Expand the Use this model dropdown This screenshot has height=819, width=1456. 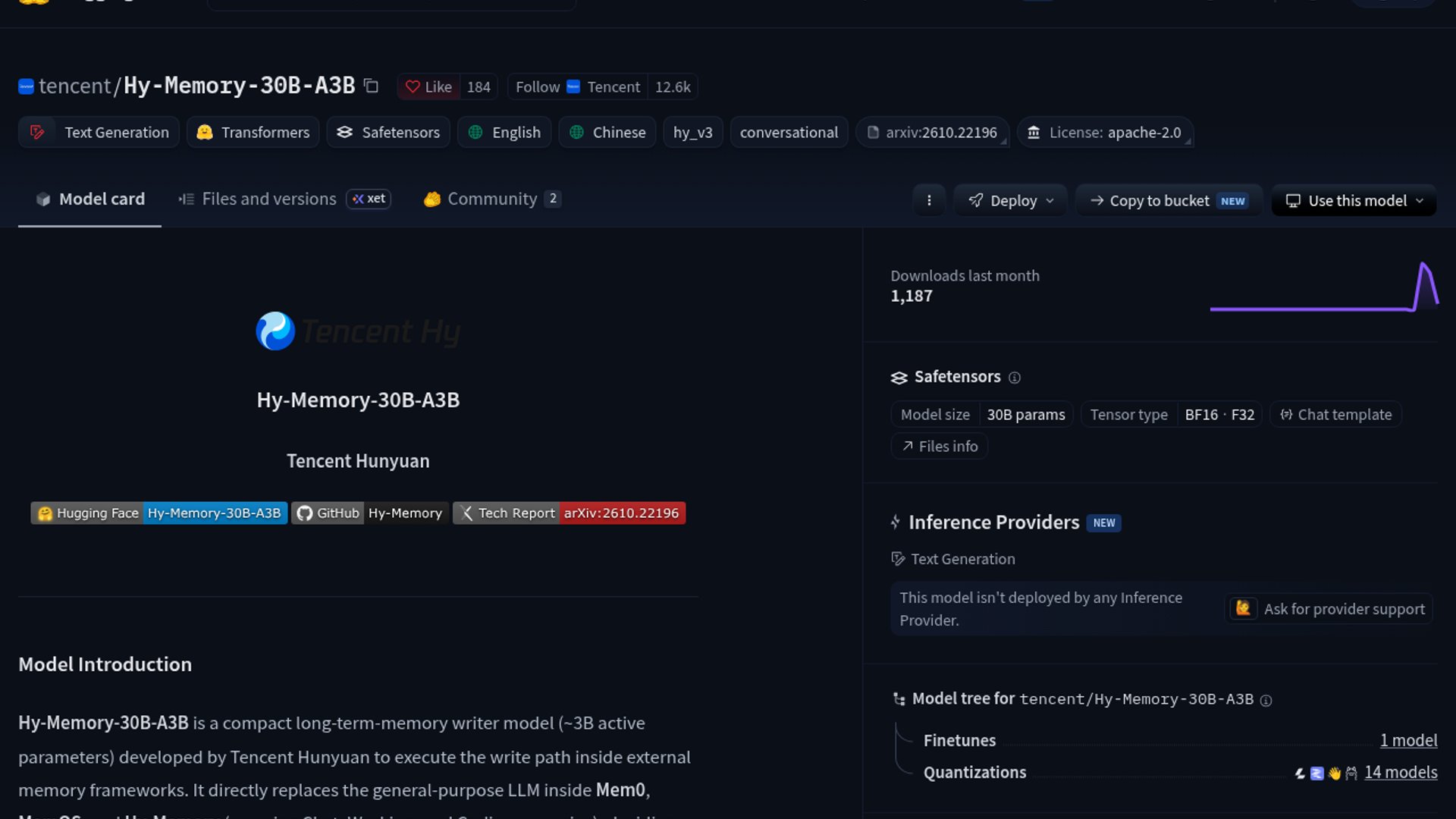1354,200
